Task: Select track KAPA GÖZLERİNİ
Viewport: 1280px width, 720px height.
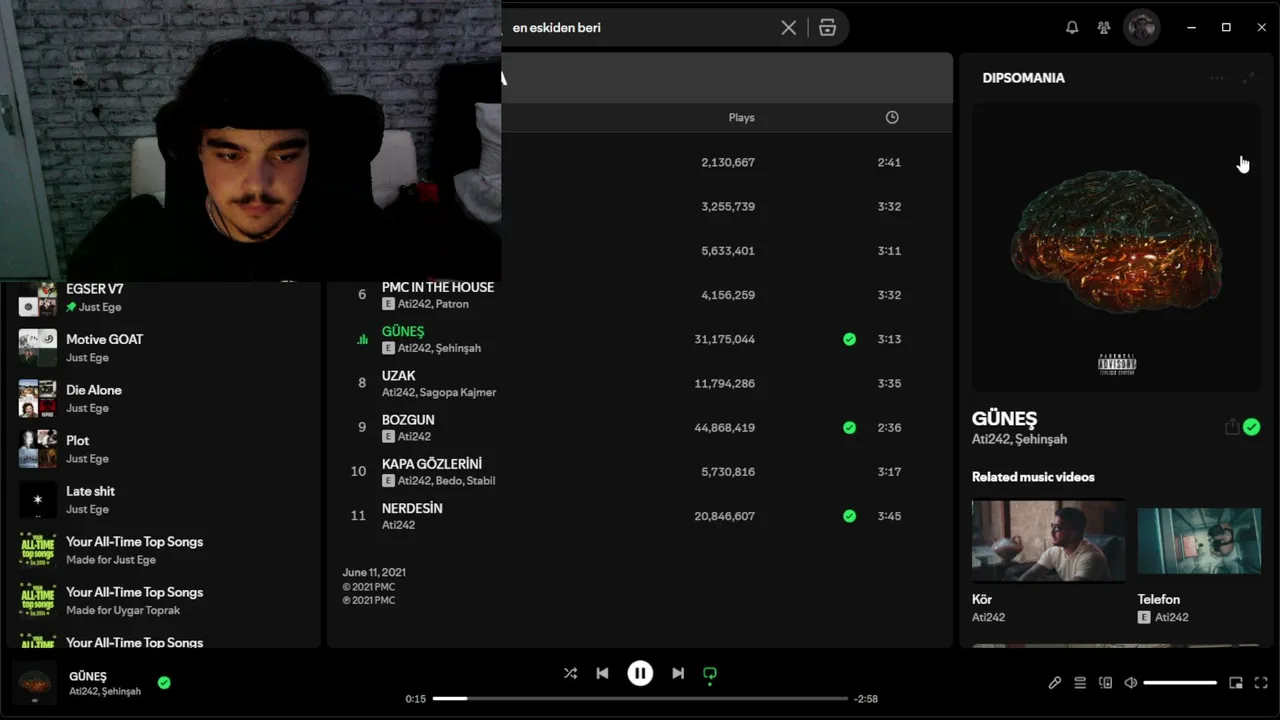Action: point(432,464)
